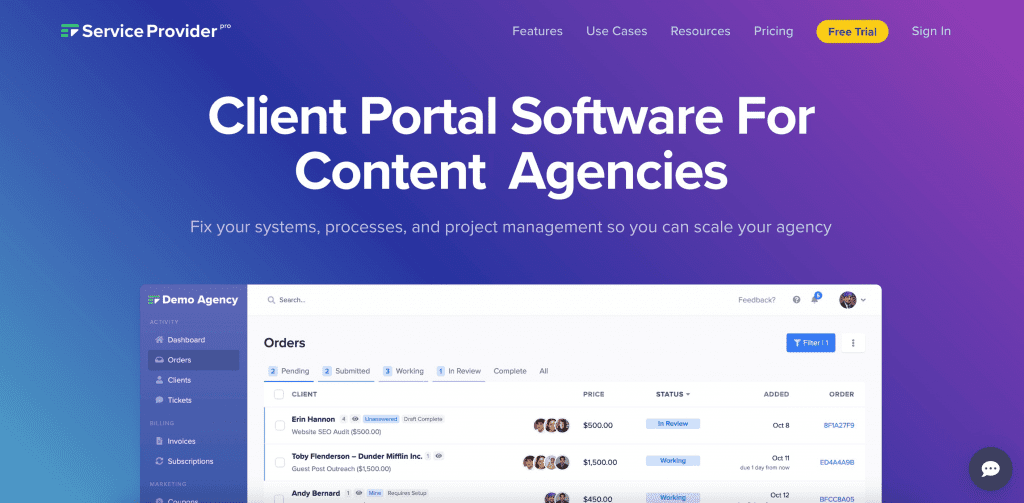Open the Use Cases menu
This screenshot has width=1024, height=503.
pyautogui.click(x=616, y=31)
